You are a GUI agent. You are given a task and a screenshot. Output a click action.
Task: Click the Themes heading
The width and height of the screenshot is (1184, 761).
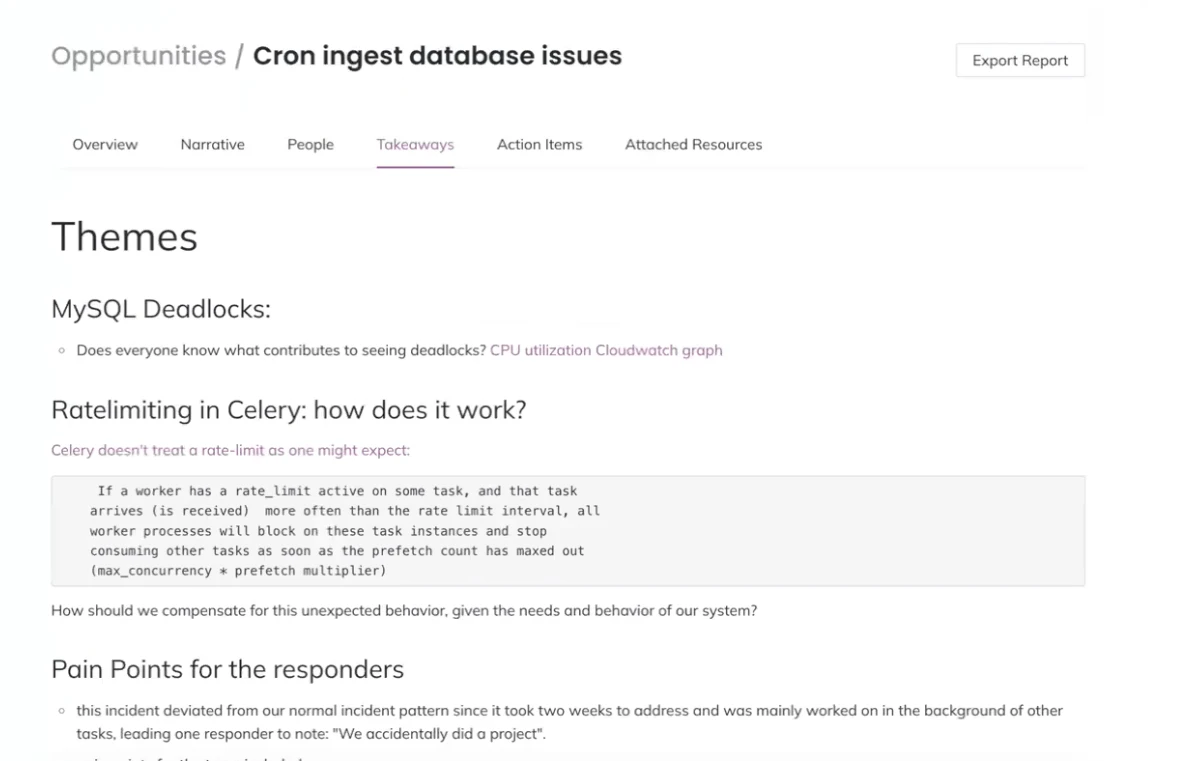coord(125,236)
